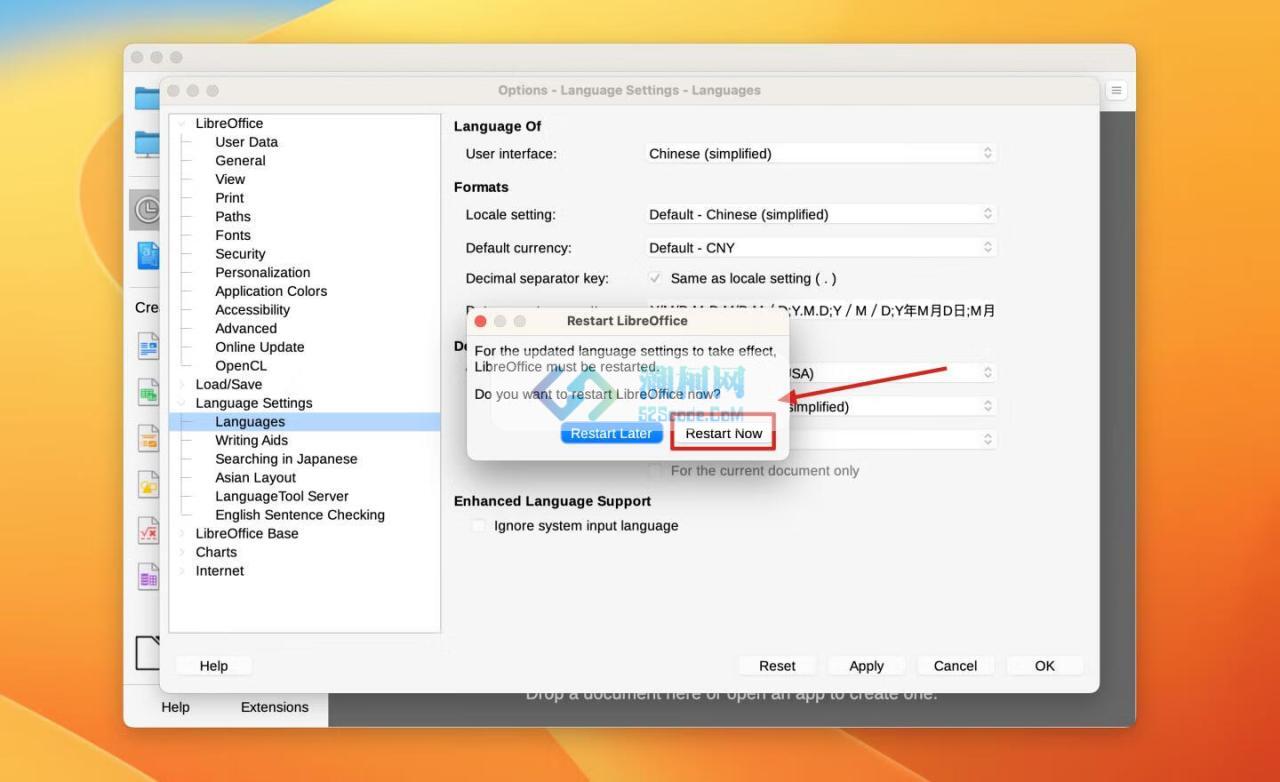1280x782 pixels.
Task: Click the Impress Presentation icon in Start Center
Action: tap(148, 439)
